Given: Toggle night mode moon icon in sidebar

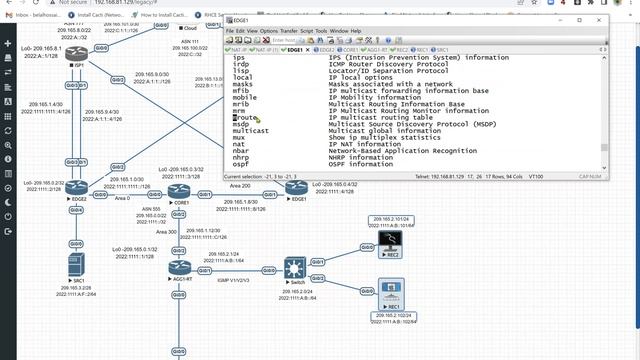Looking at the screenshot, I should point(8,202).
